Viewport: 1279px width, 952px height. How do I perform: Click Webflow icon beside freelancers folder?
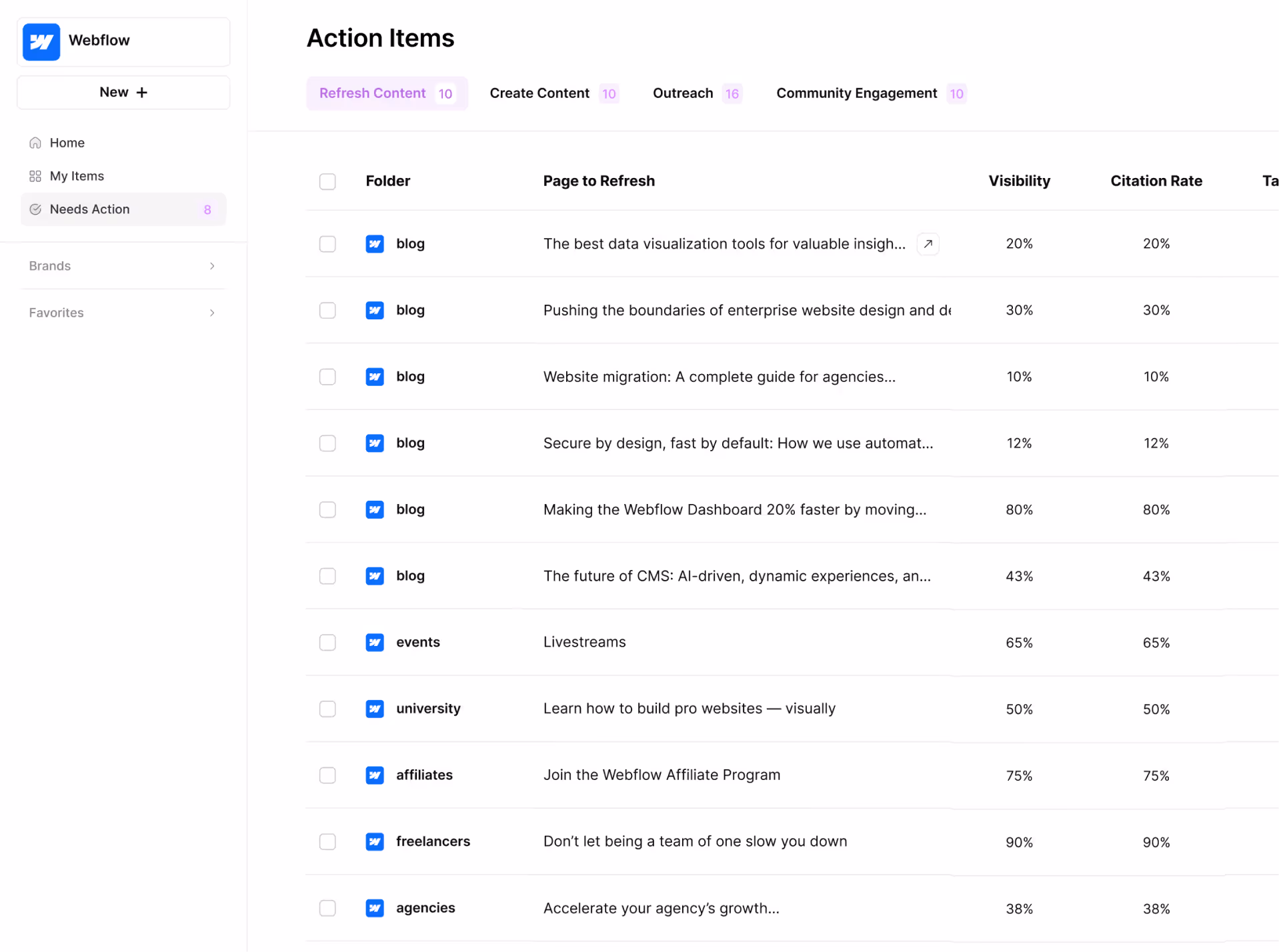pos(375,842)
